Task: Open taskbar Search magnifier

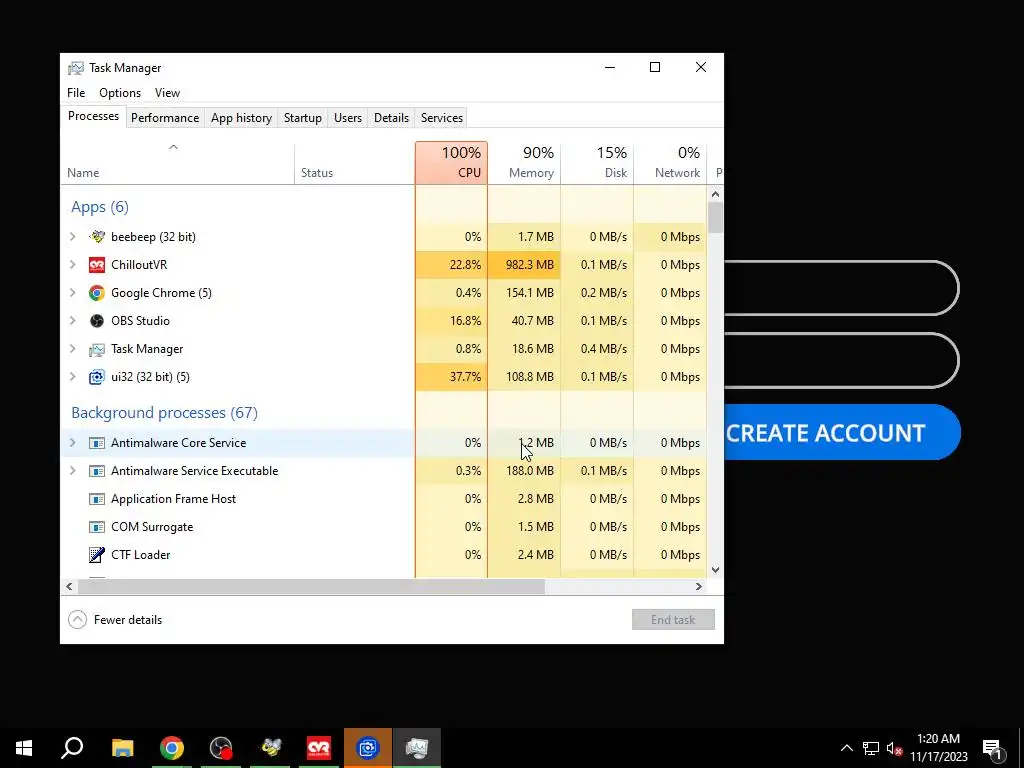Action: 72,748
